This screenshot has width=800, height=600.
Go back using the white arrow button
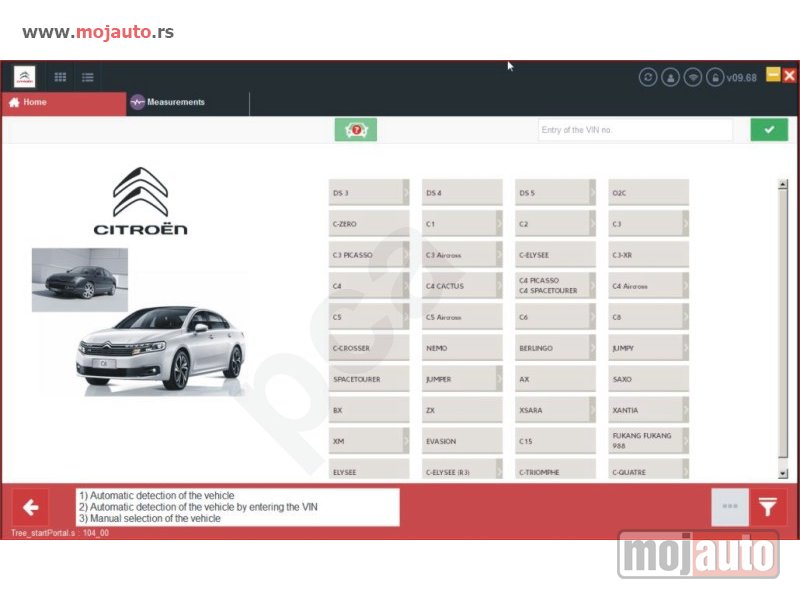(x=31, y=507)
